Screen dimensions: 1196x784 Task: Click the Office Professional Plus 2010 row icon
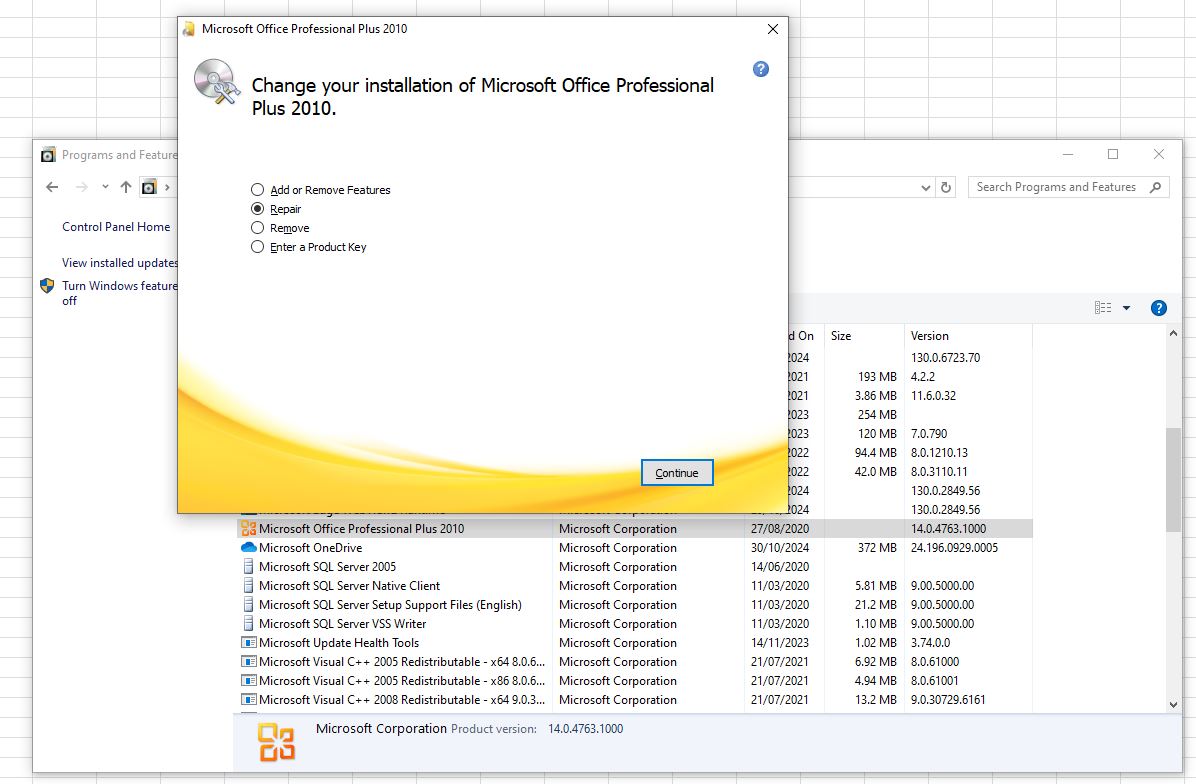click(249, 529)
